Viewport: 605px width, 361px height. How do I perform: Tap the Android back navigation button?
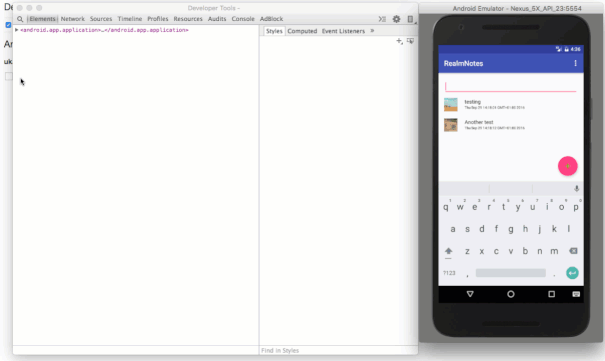470,294
